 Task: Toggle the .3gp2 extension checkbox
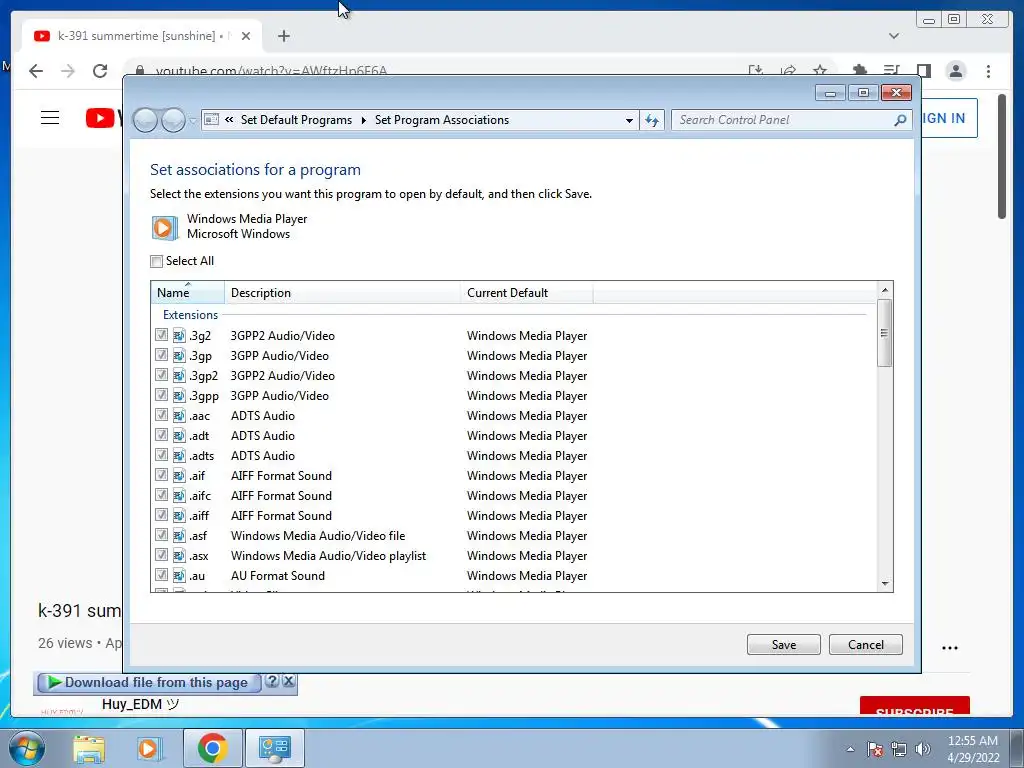(x=161, y=375)
